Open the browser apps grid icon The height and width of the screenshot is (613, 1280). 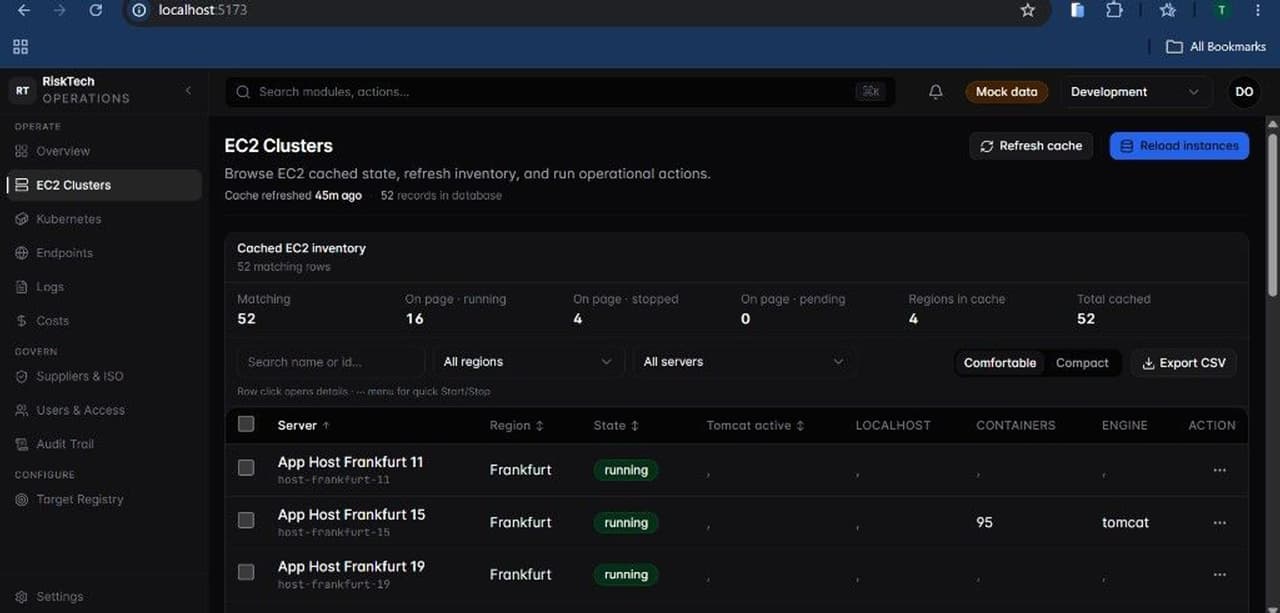(x=21, y=47)
